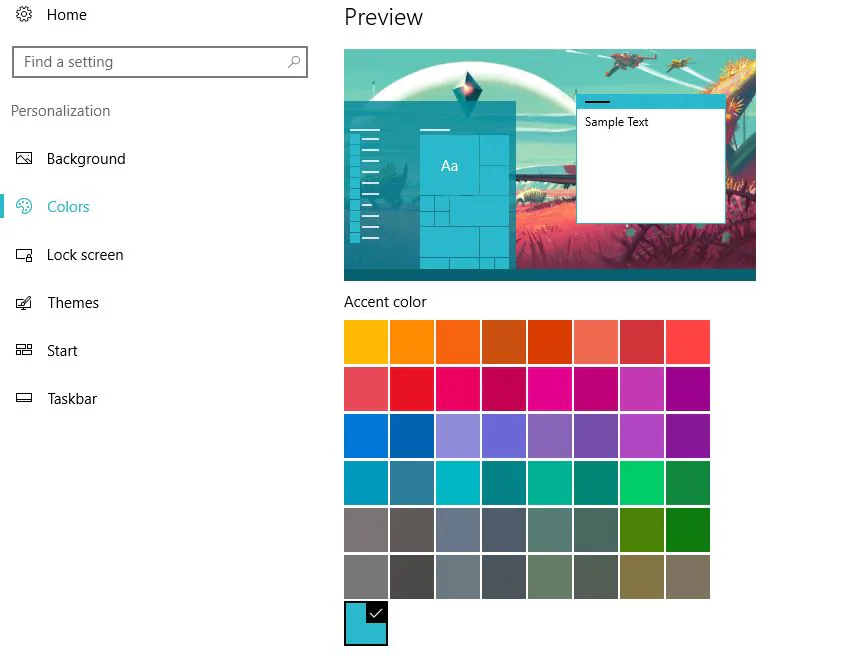Click the Sample Text preview window

pyautogui.click(x=651, y=159)
